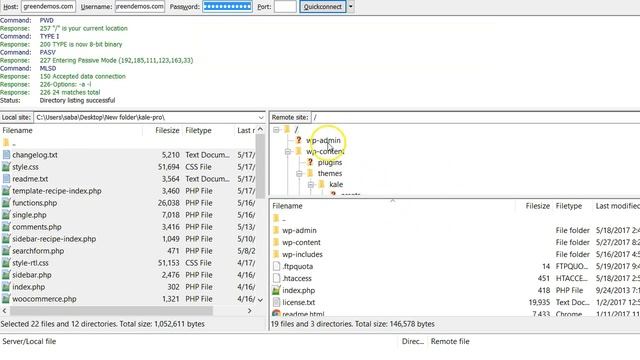Click the local list horizontal scrollbar thumb
Viewport: 640px width, 360px height.
111,311
